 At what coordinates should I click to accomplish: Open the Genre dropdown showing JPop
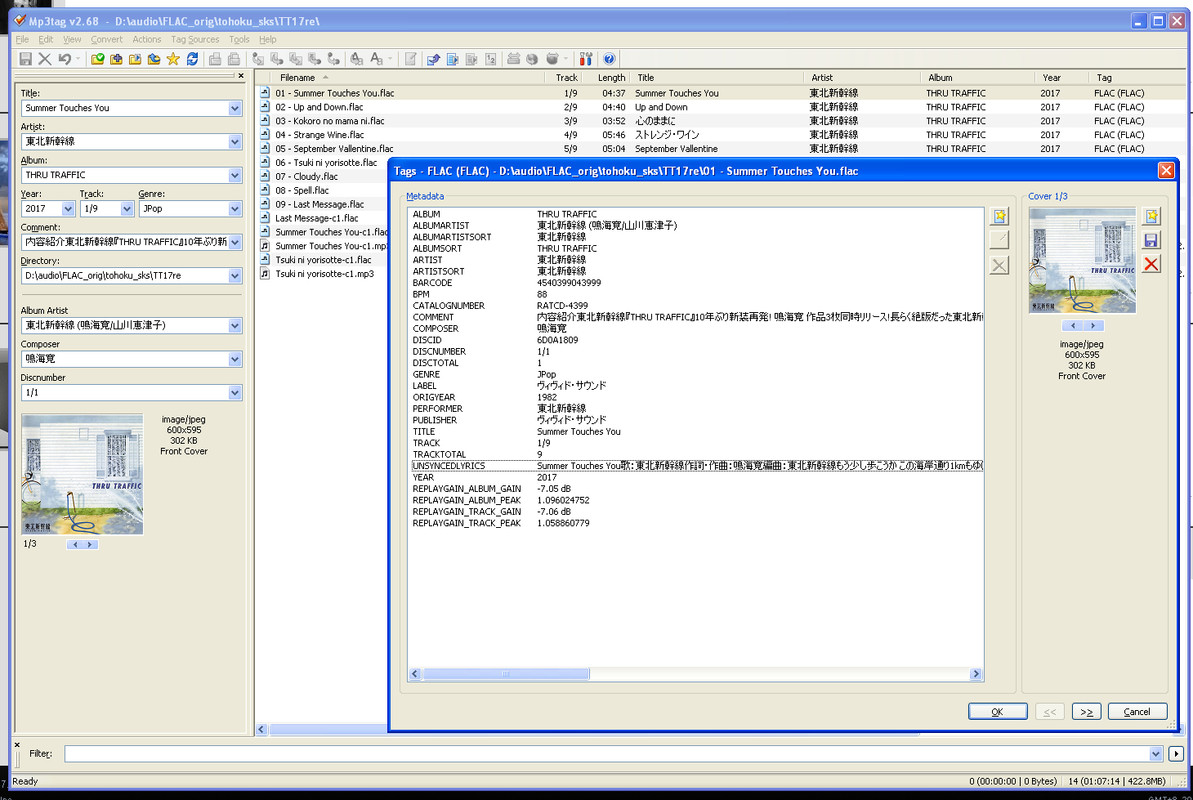pos(234,209)
